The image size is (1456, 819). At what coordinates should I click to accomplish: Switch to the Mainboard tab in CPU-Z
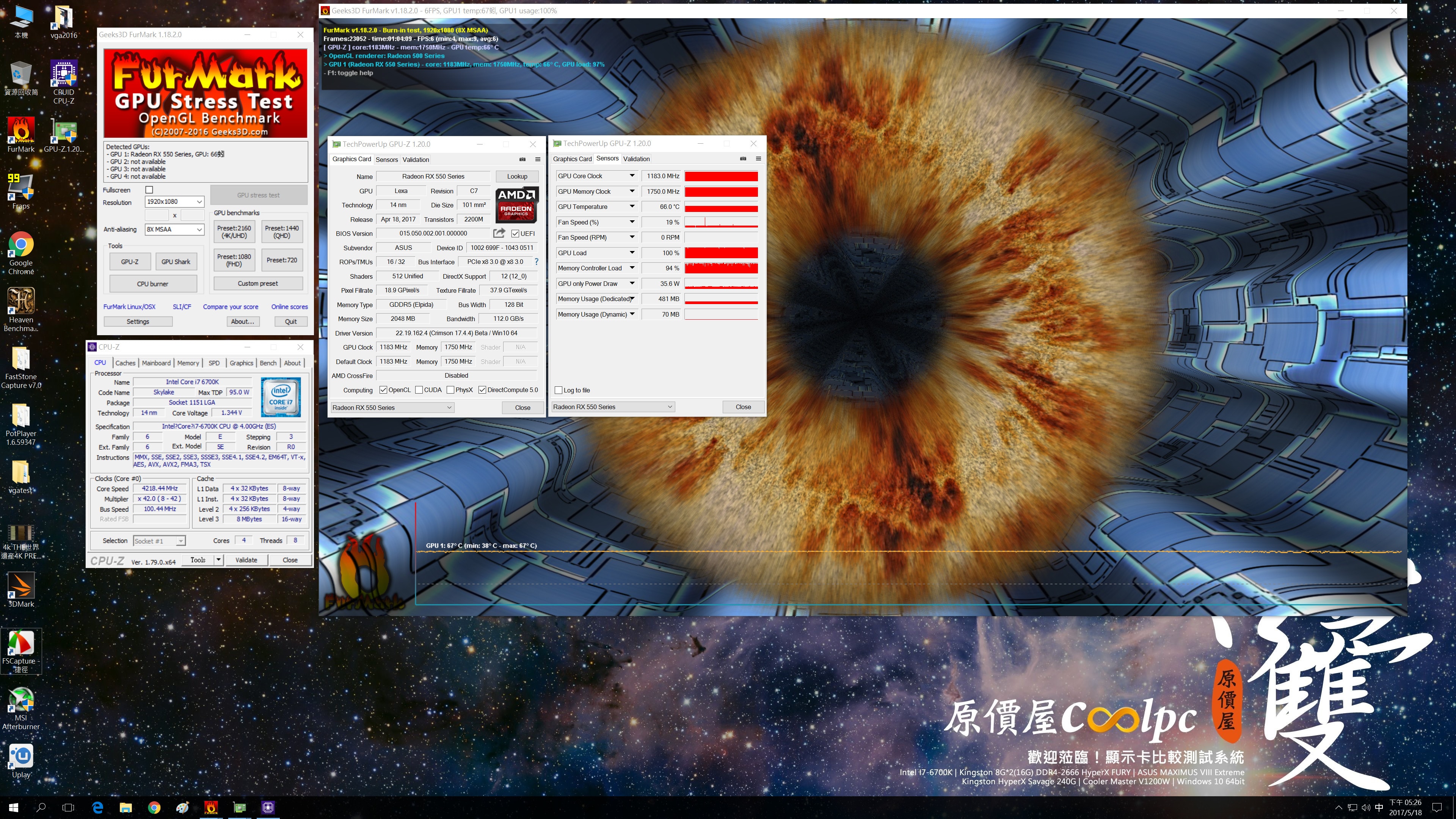(x=156, y=363)
